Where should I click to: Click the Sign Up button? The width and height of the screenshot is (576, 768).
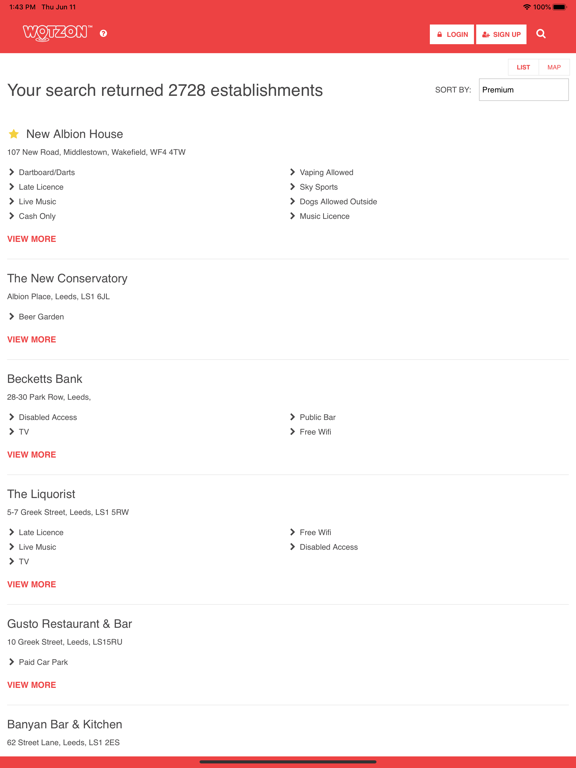pyautogui.click(x=501, y=34)
